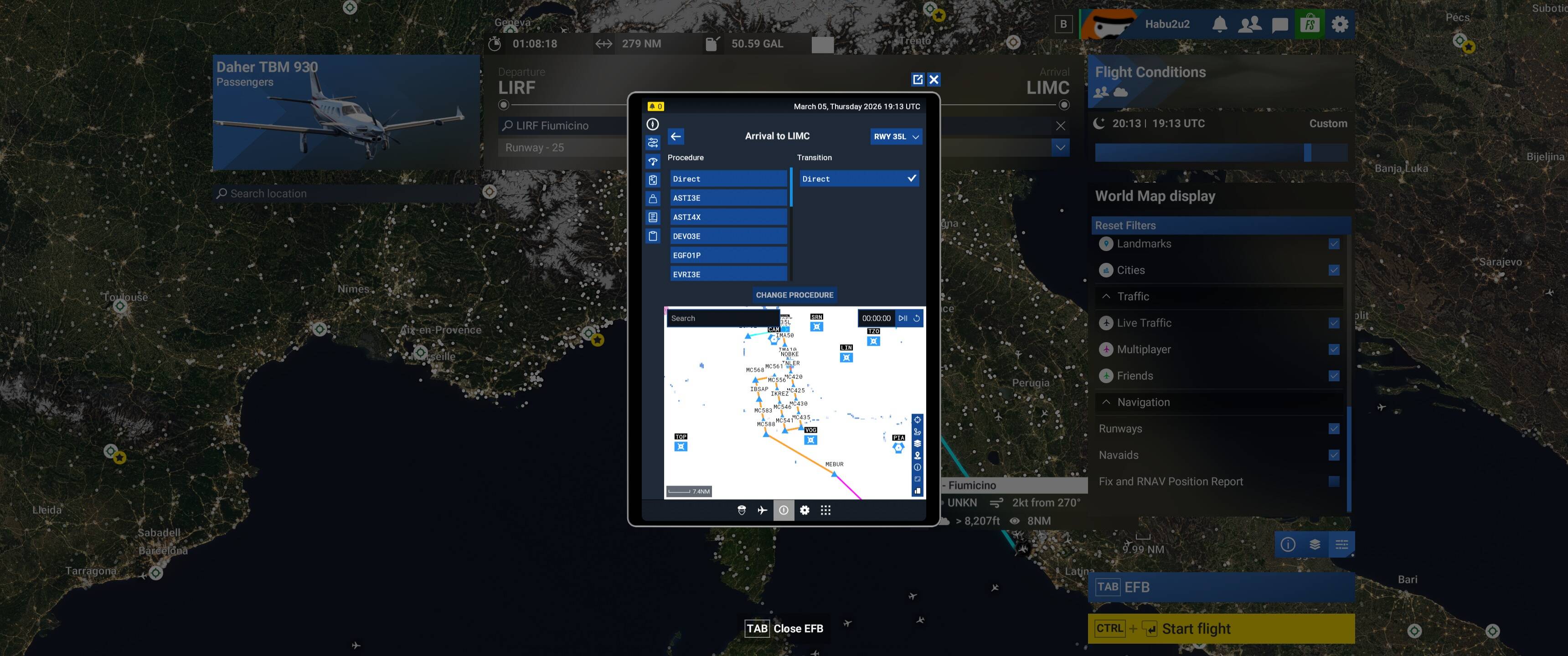Open the notifications bell in top bar
1568x656 pixels.
coord(1219,24)
